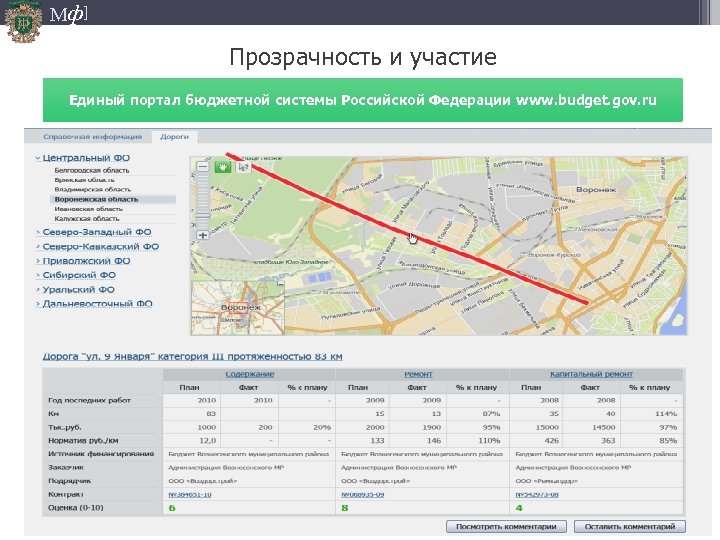Click the rating 6 under Содержание
Viewport: 720px width, 540px height.
click(172, 508)
